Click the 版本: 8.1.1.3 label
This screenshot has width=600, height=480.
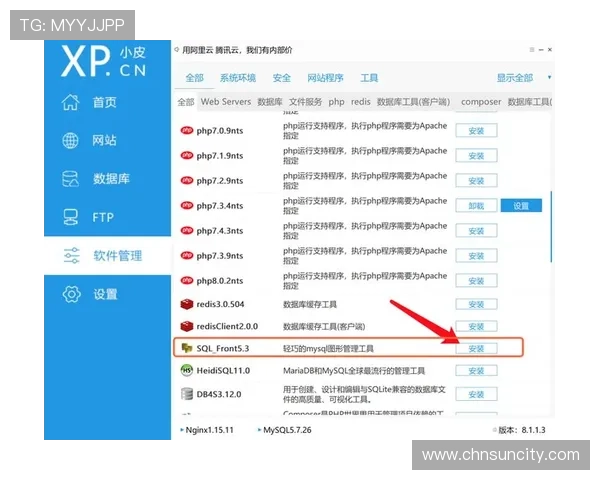(522, 430)
